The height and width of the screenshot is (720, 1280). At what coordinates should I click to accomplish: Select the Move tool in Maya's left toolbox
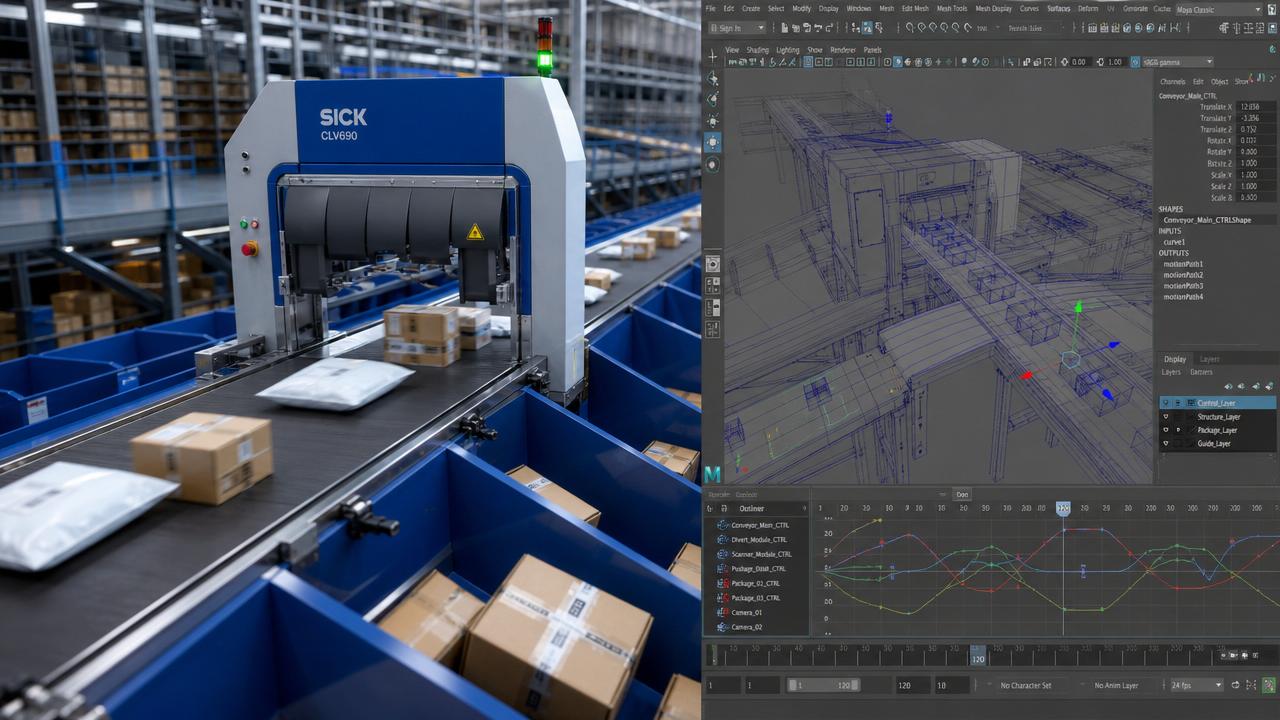pos(712,121)
